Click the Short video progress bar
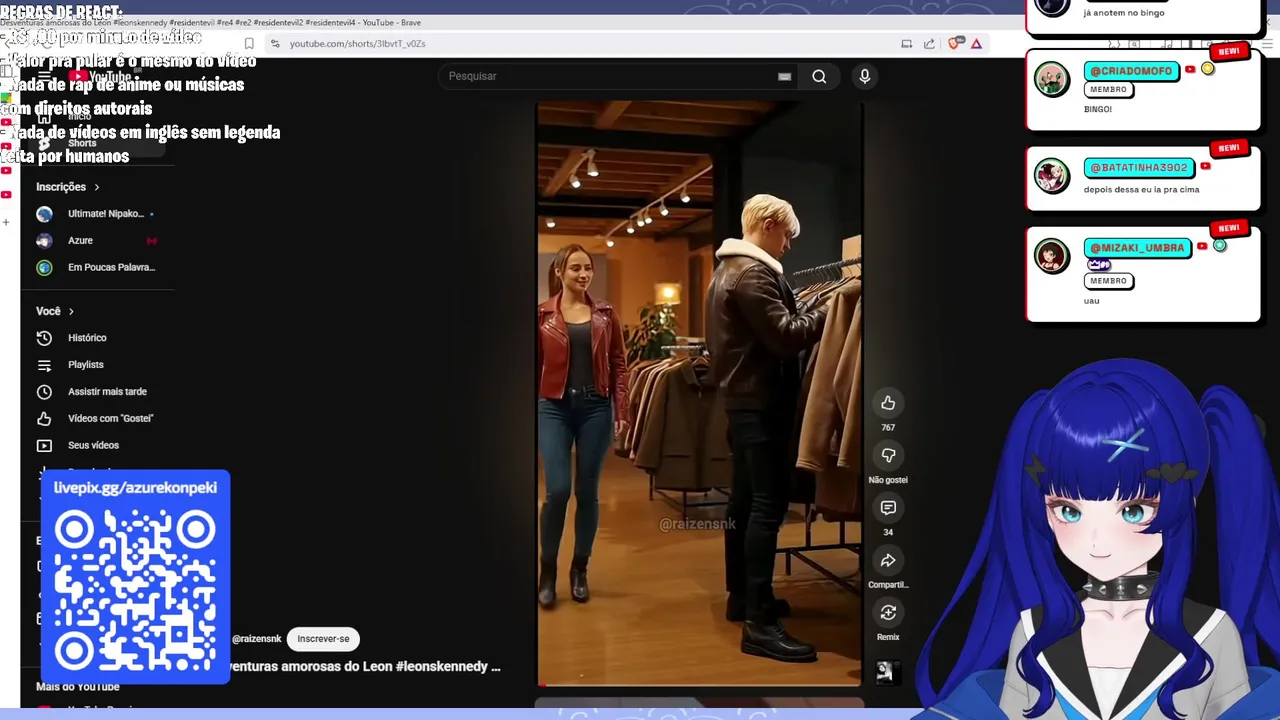Viewport: 1280px width, 720px height. (699, 685)
